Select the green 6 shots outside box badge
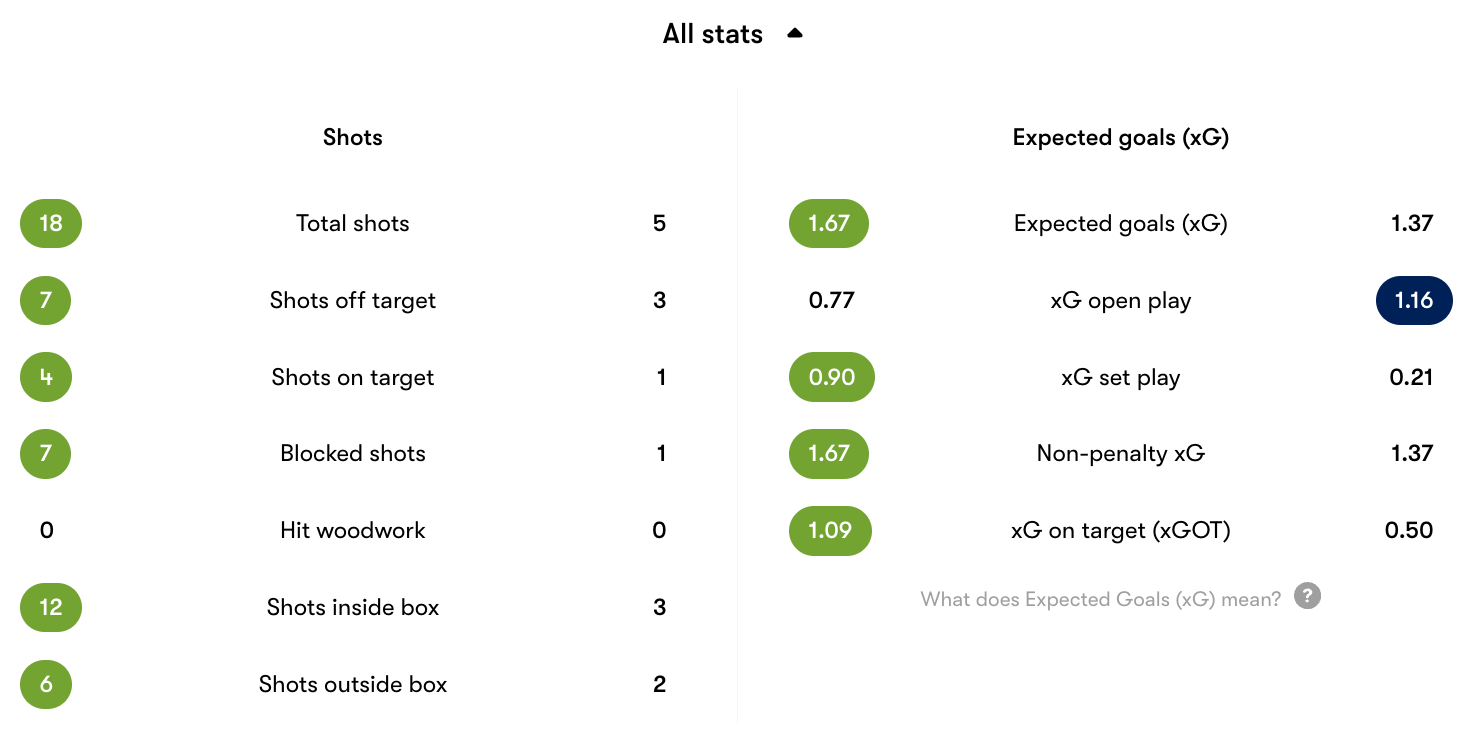The height and width of the screenshot is (754, 1468). (46, 684)
